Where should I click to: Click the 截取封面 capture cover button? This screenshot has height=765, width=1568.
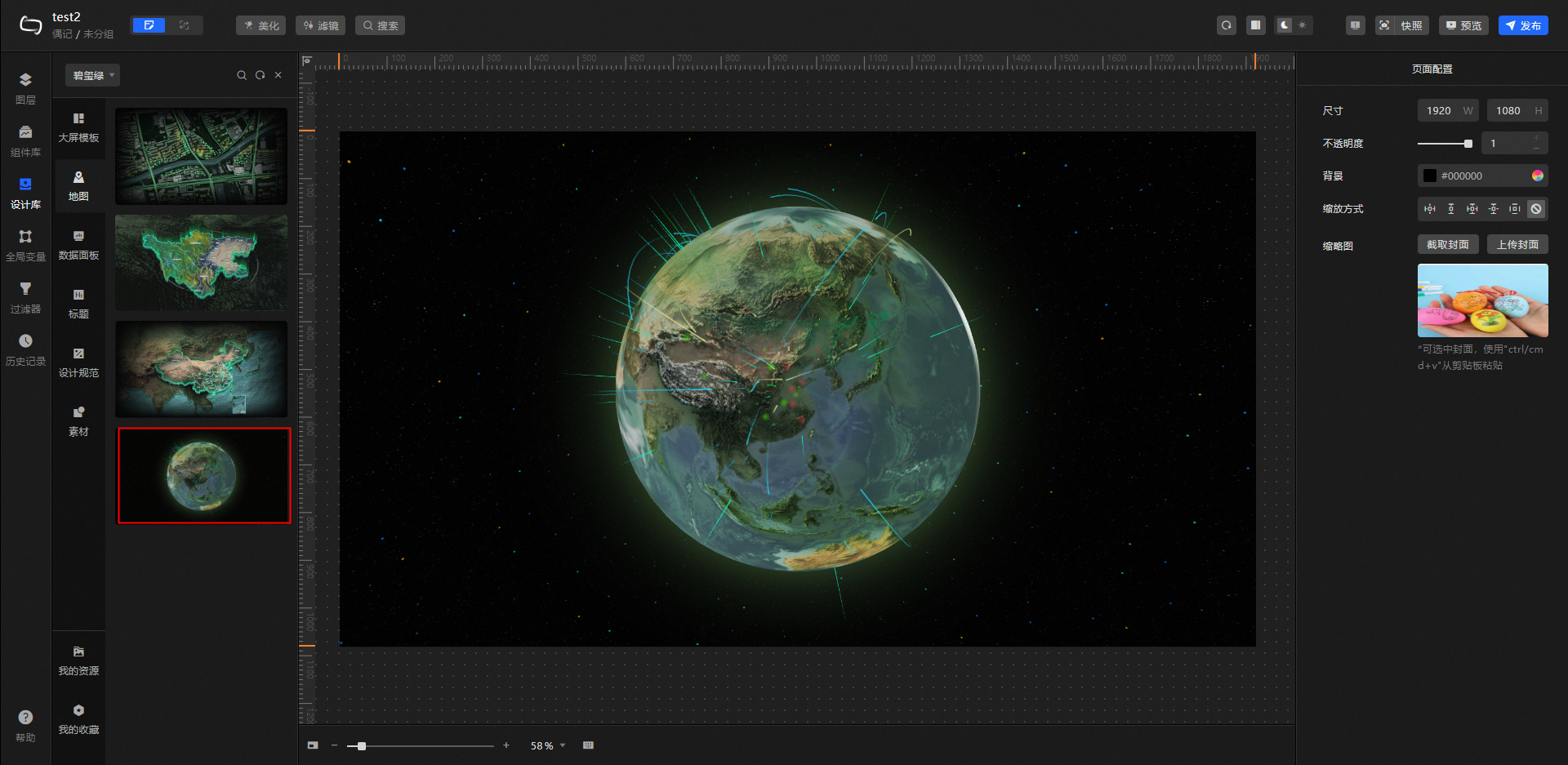click(x=1447, y=245)
